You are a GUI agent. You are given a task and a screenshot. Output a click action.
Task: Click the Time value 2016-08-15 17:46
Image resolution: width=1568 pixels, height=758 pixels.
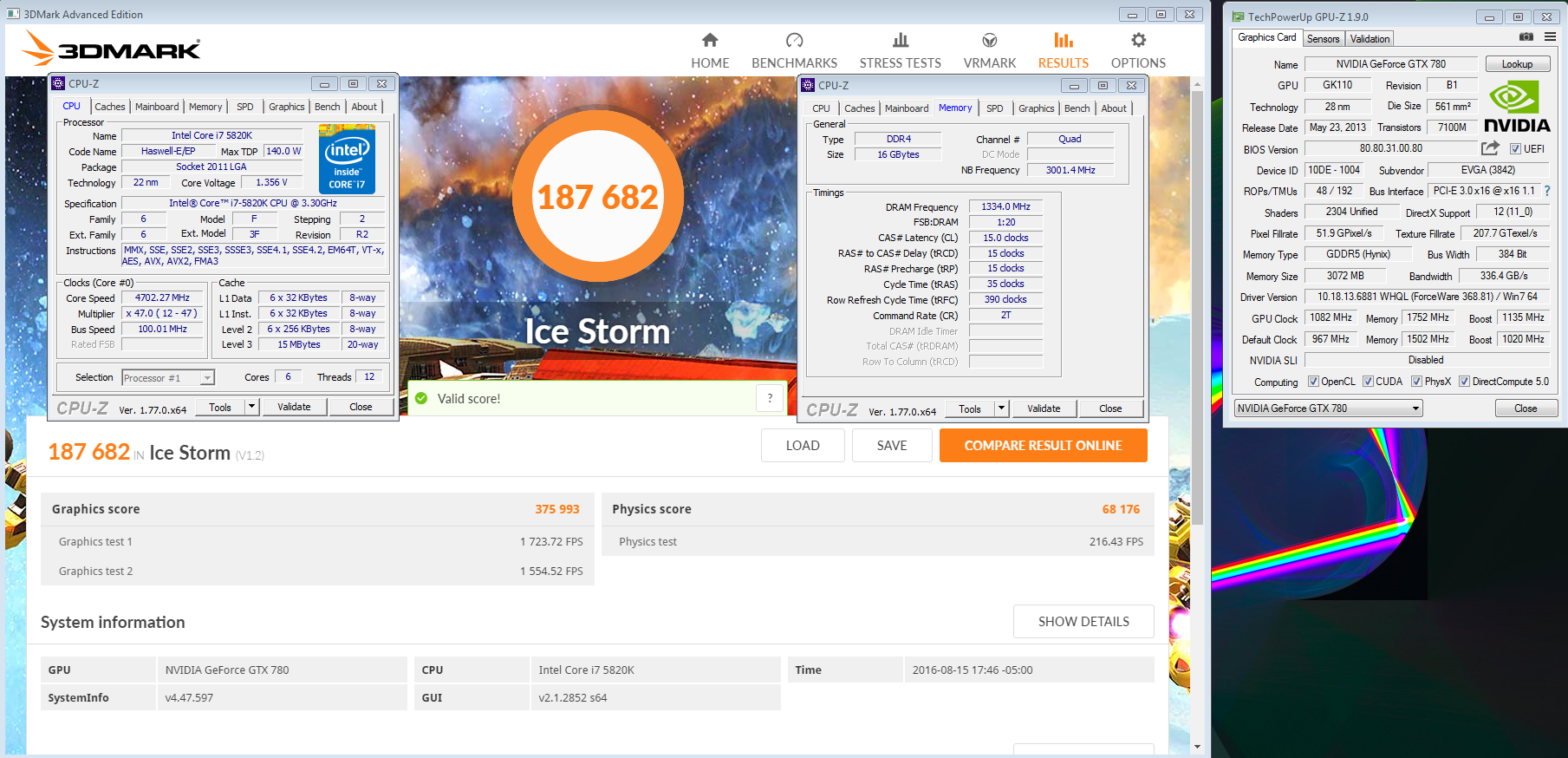pos(973,670)
